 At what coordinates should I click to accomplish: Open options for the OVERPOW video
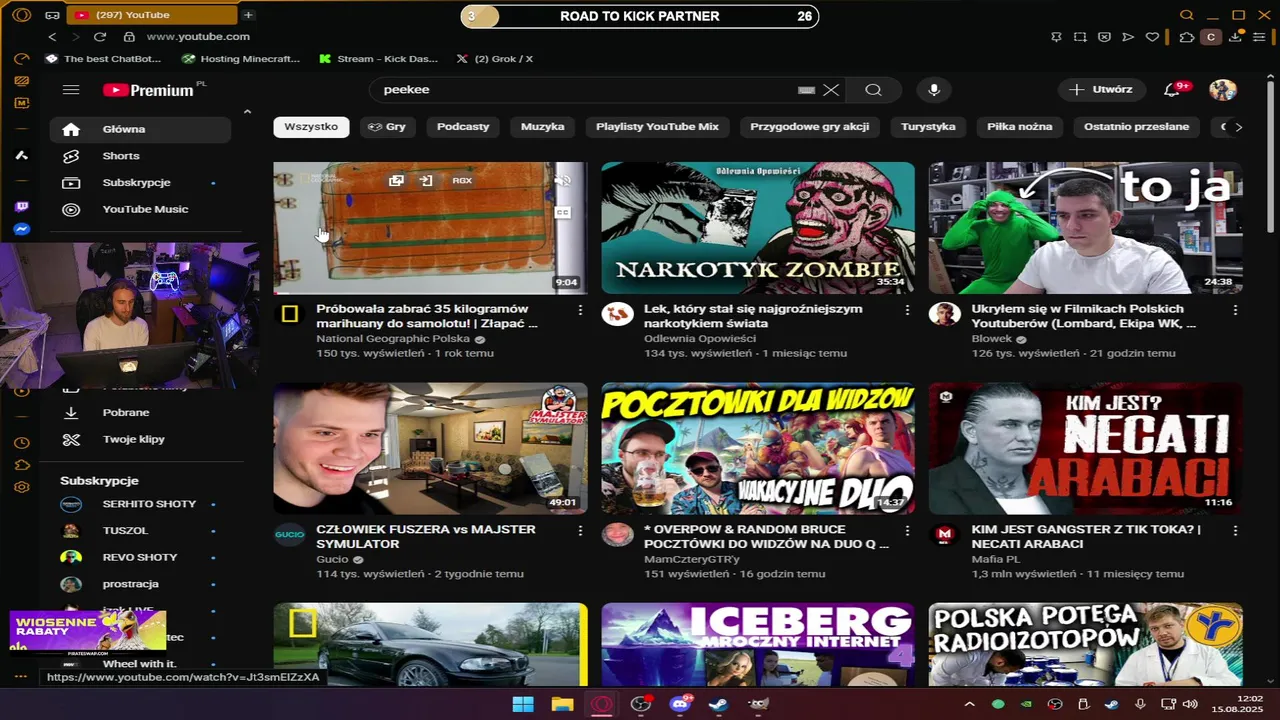(907, 531)
